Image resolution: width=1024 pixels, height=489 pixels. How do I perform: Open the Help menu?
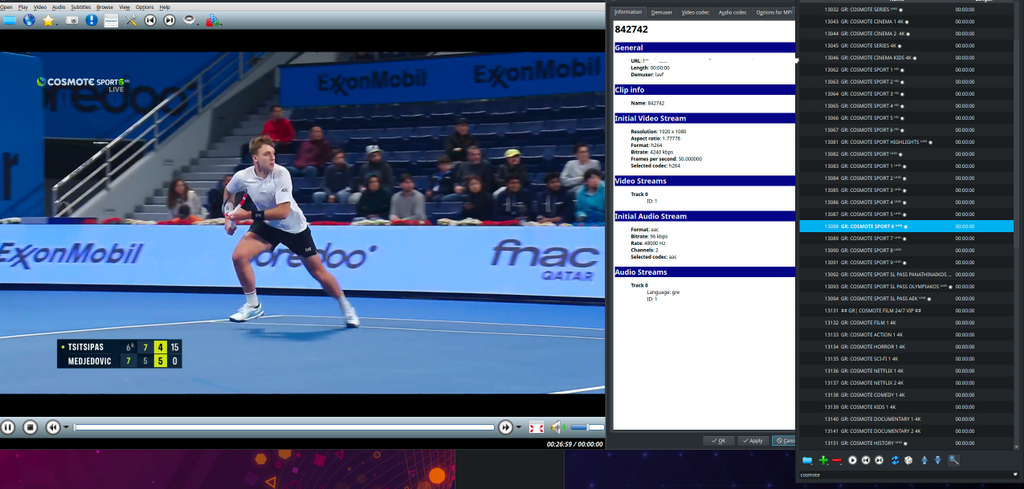coord(165,7)
